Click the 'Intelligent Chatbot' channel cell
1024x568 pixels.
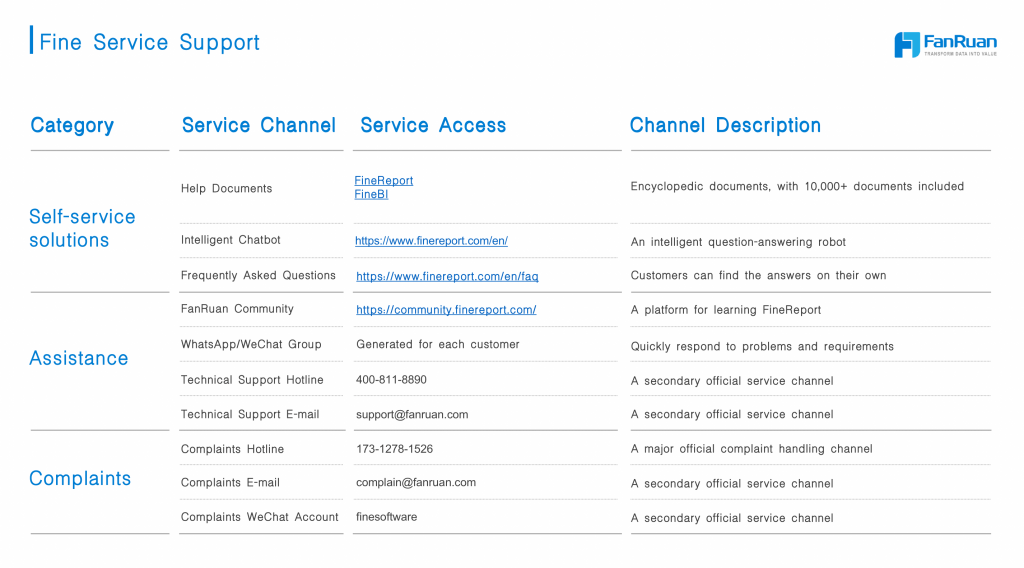pyautogui.click(x=231, y=240)
